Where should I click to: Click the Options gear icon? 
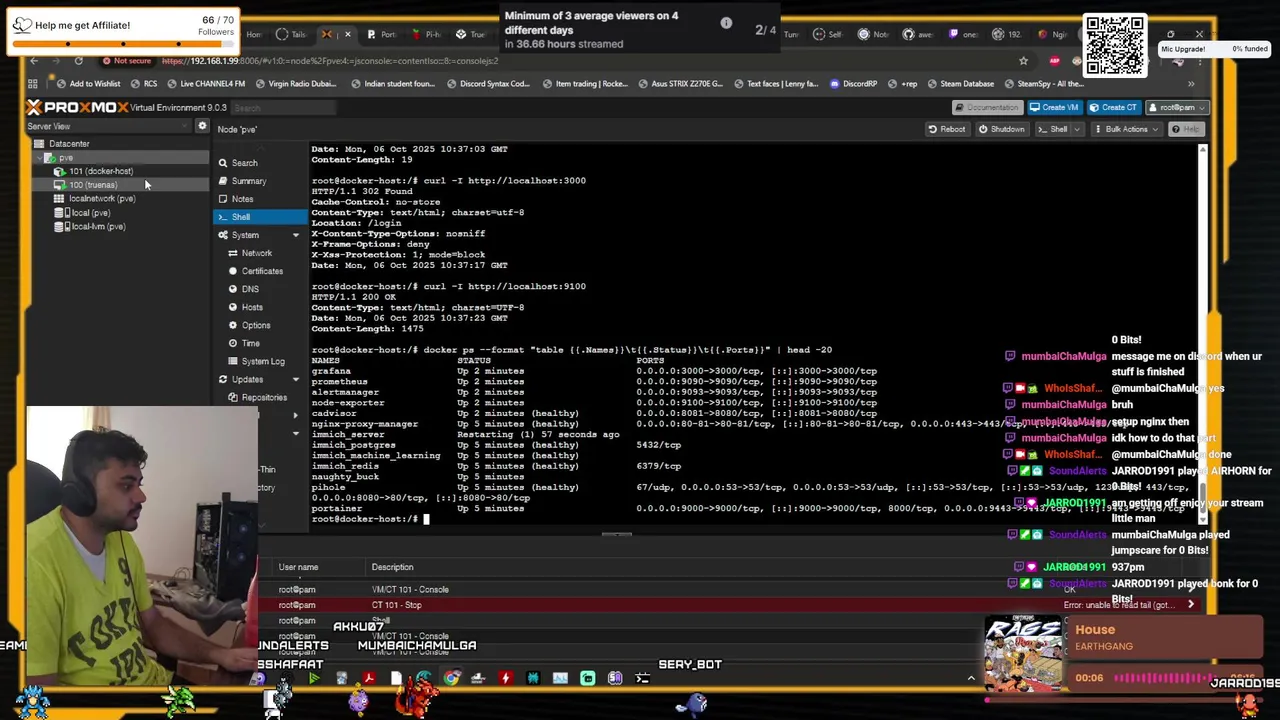(x=233, y=325)
